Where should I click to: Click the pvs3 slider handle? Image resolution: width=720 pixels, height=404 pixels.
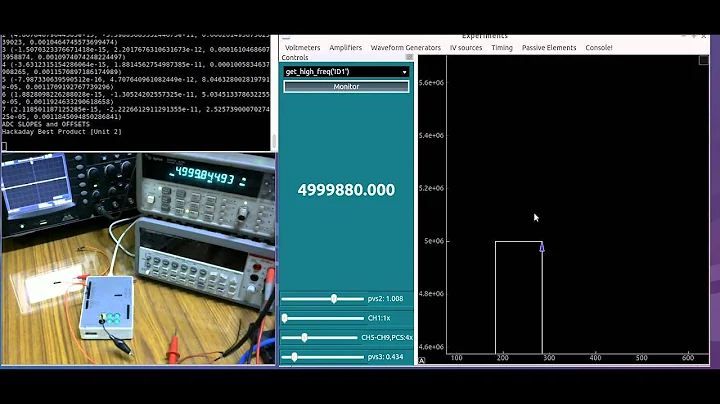tap(294, 357)
